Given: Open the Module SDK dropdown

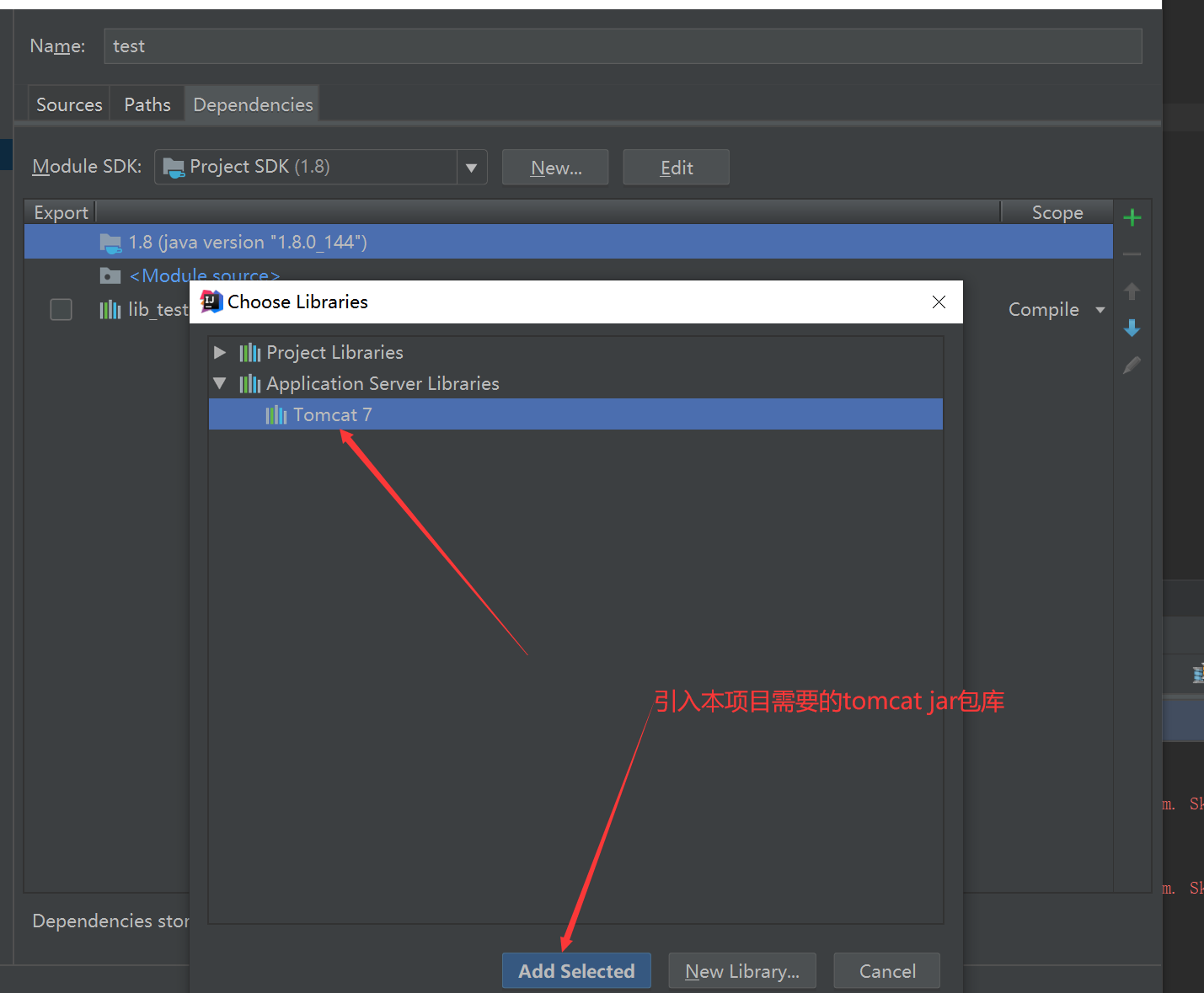Looking at the screenshot, I should coord(472,167).
